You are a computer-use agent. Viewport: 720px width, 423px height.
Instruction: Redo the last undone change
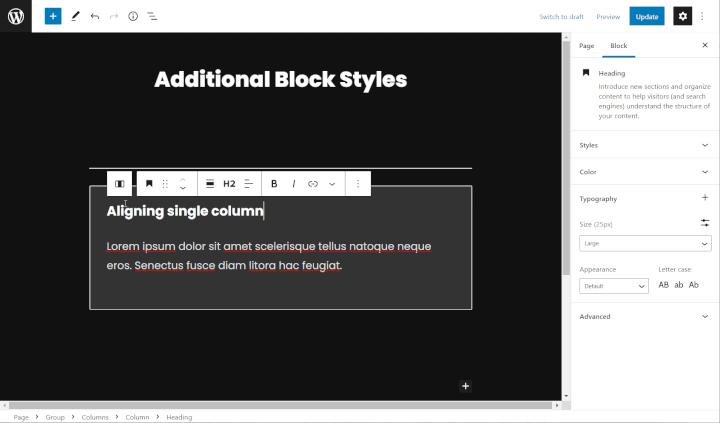113,16
